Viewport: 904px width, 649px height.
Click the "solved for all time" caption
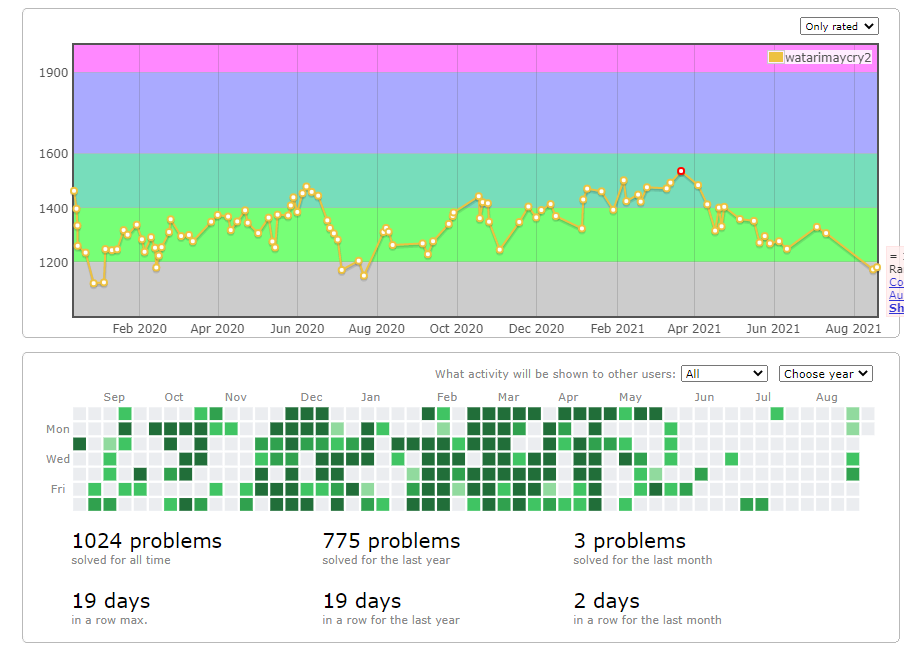click(x=121, y=560)
